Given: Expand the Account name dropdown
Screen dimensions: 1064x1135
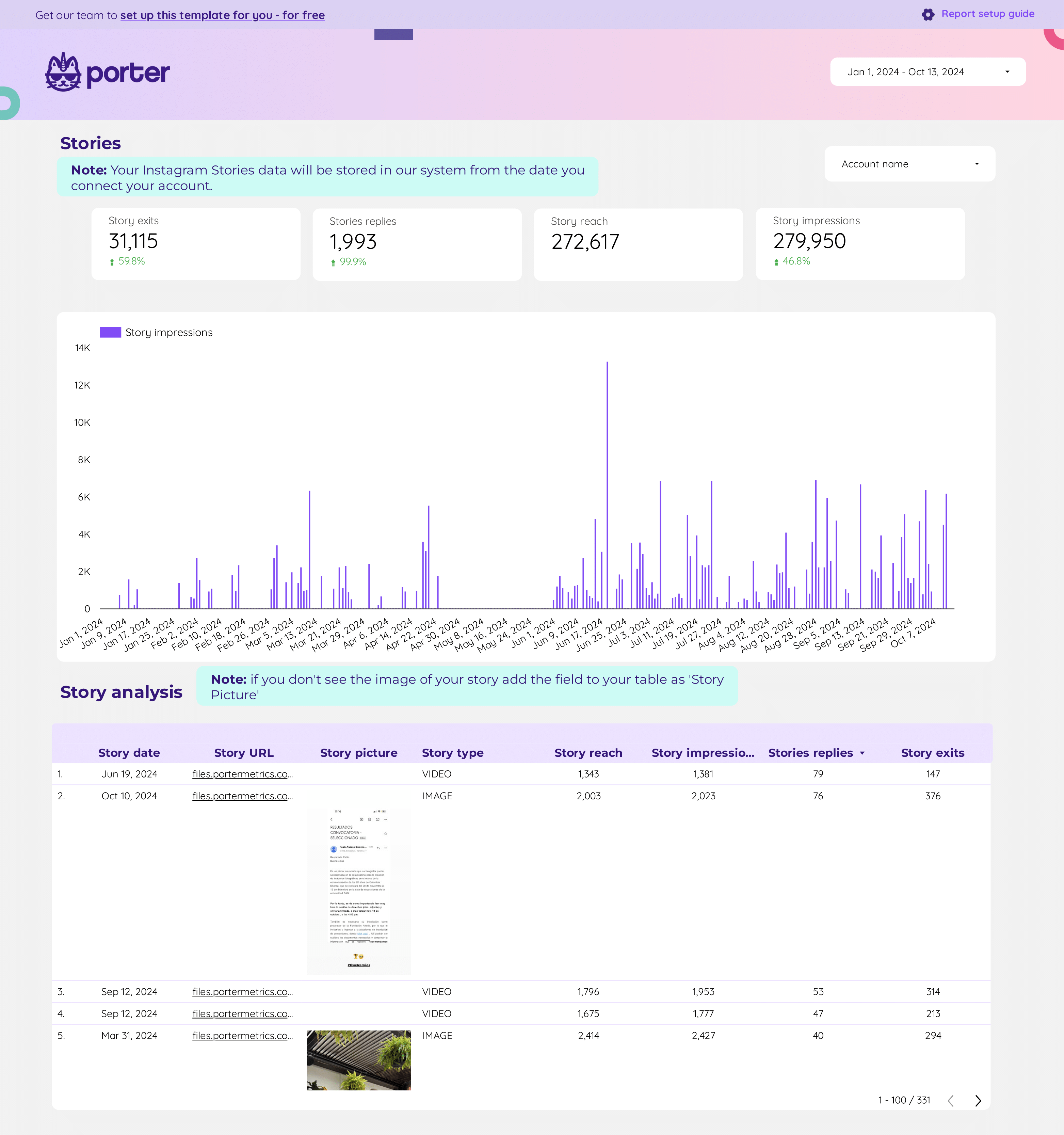Looking at the screenshot, I should [x=910, y=164].
